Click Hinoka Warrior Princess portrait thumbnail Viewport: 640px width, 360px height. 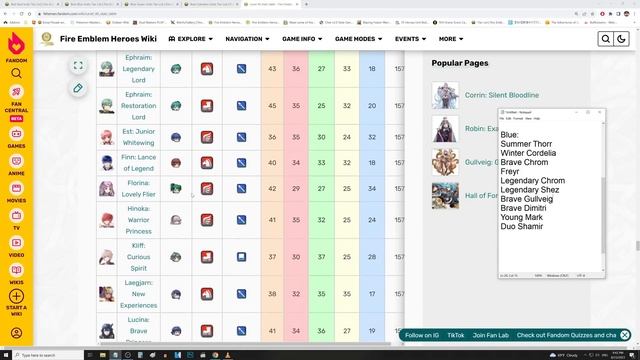click(x=107, y=220)
